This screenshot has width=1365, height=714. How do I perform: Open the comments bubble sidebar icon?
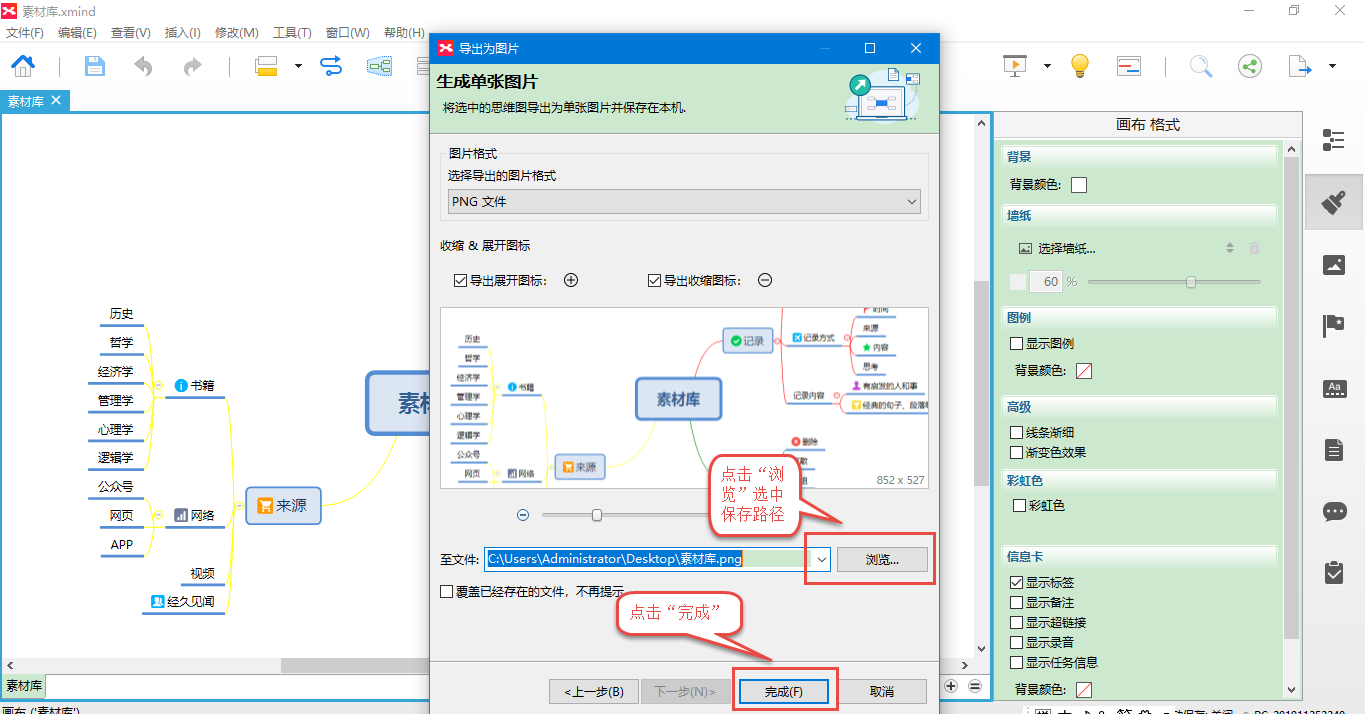tap(1334, 512)
